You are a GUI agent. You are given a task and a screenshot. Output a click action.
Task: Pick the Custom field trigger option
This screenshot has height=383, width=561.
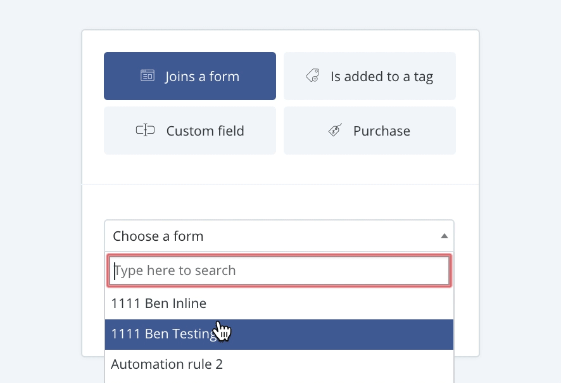(190, 131)
